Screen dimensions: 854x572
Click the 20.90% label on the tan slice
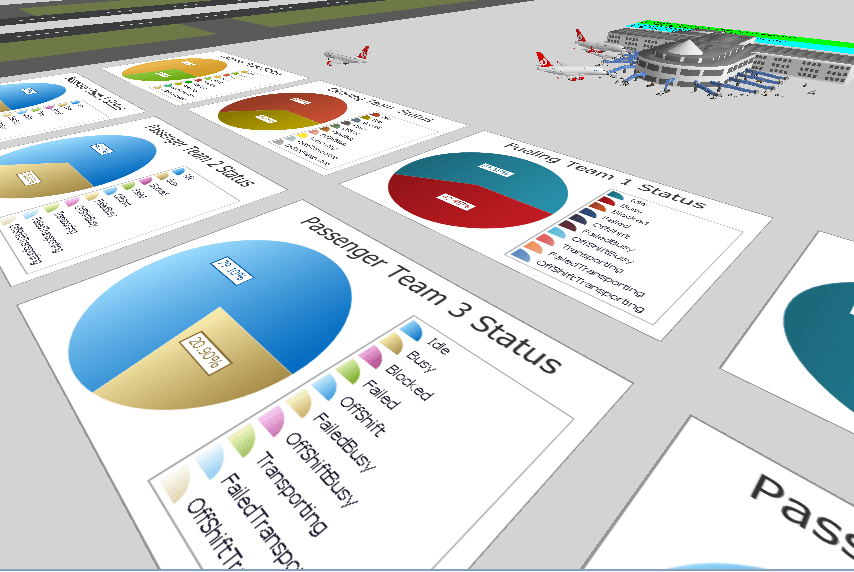199,350
